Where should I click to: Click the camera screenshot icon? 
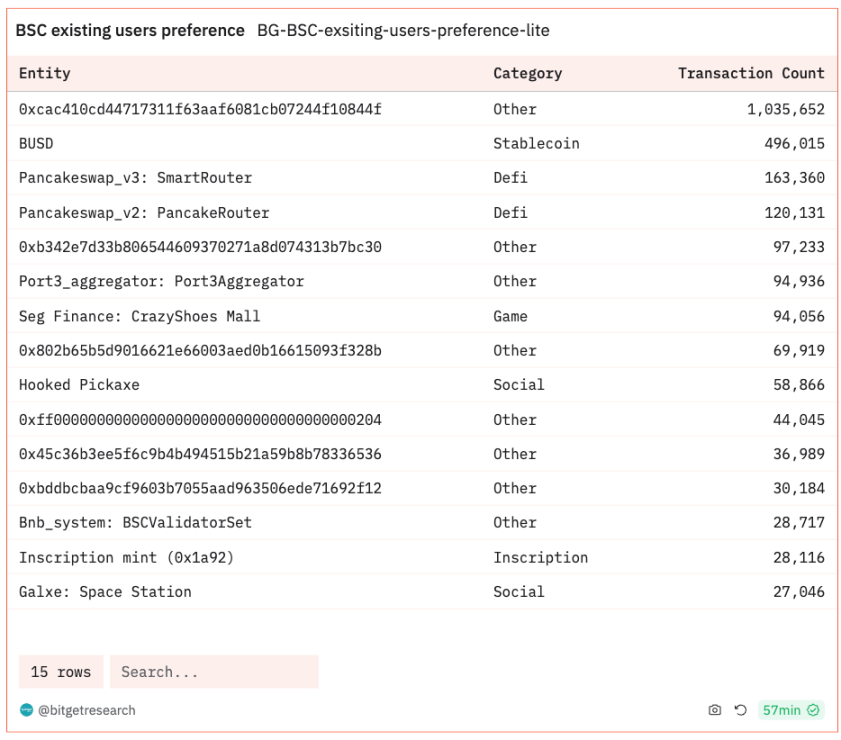coord(714,710)
